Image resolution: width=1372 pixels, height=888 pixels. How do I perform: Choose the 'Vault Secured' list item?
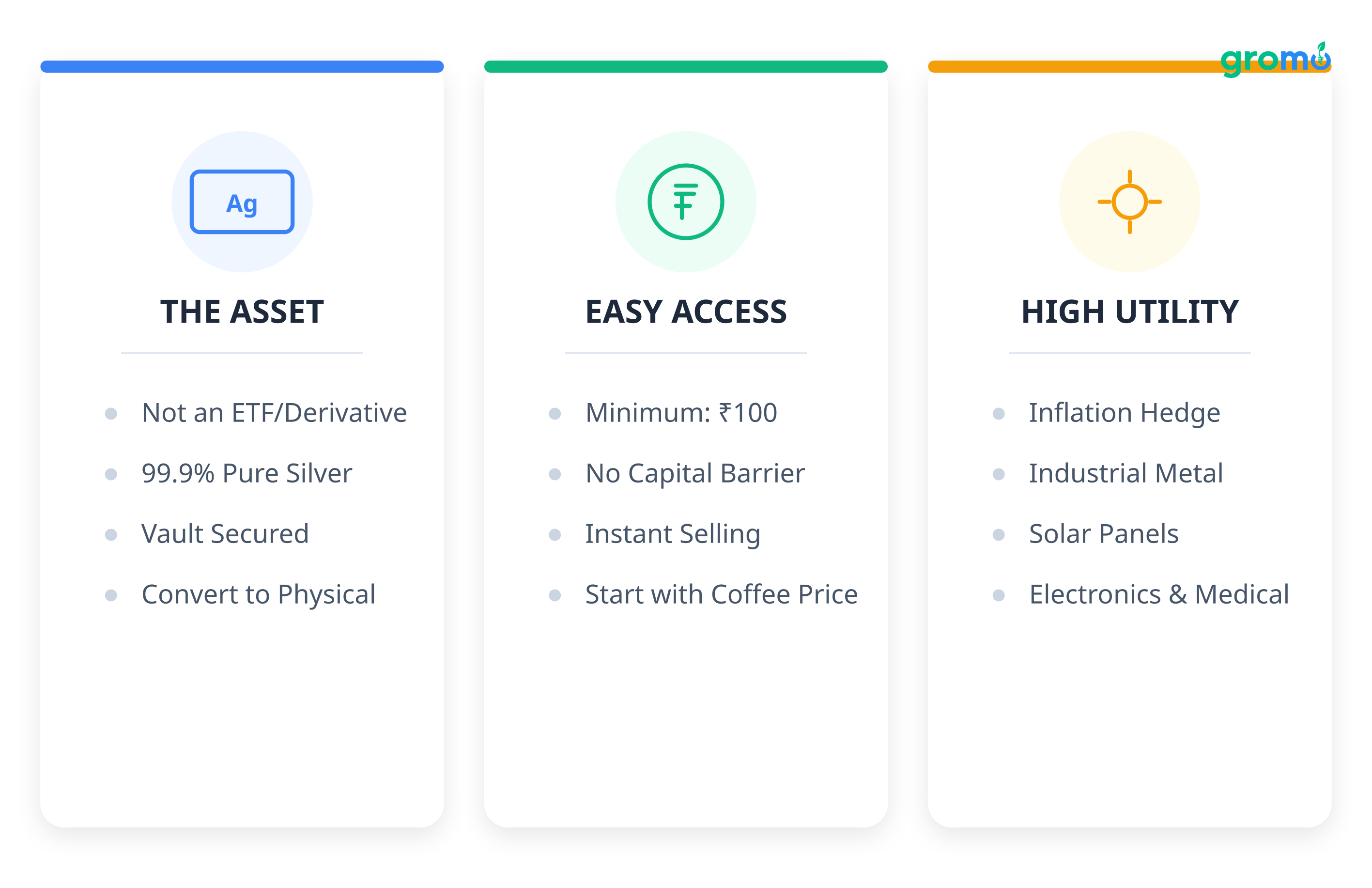[x=225, y=534]
